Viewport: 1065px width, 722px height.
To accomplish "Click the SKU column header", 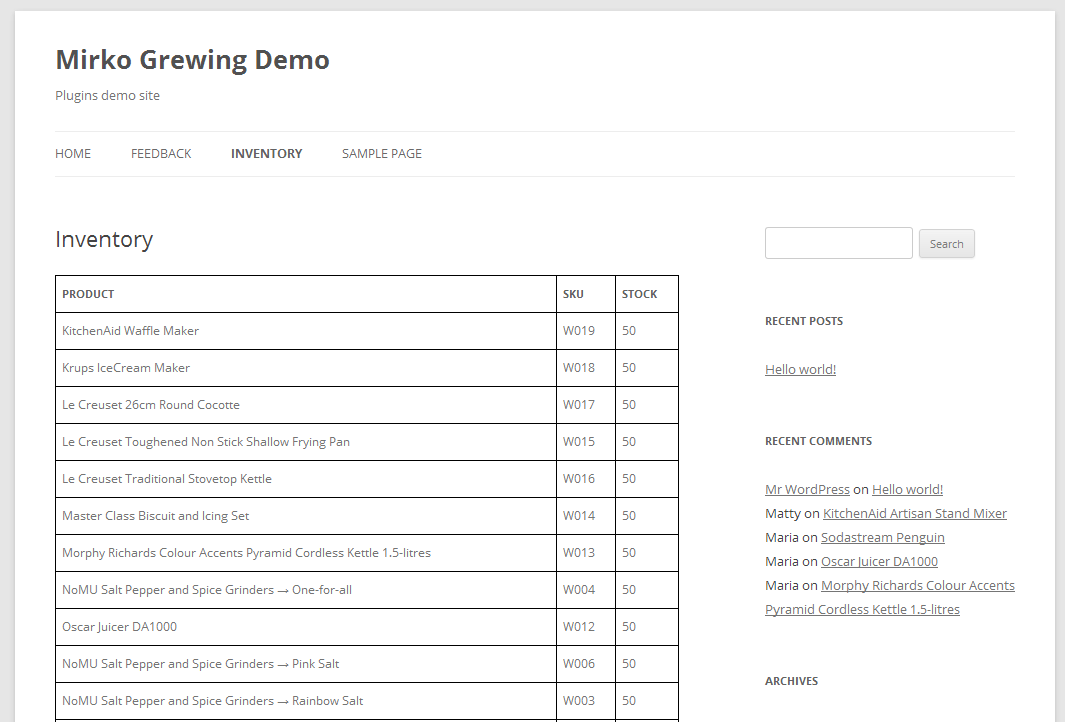I will coord(585,294).
